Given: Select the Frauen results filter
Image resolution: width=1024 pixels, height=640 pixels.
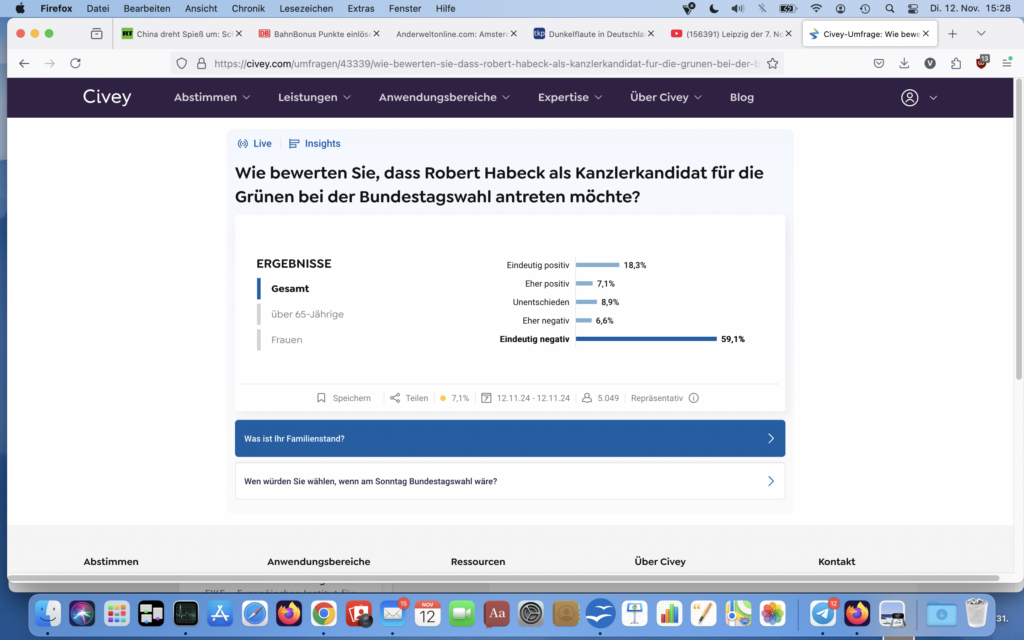Looking at the screenshot, I should [x=286, y=340].
